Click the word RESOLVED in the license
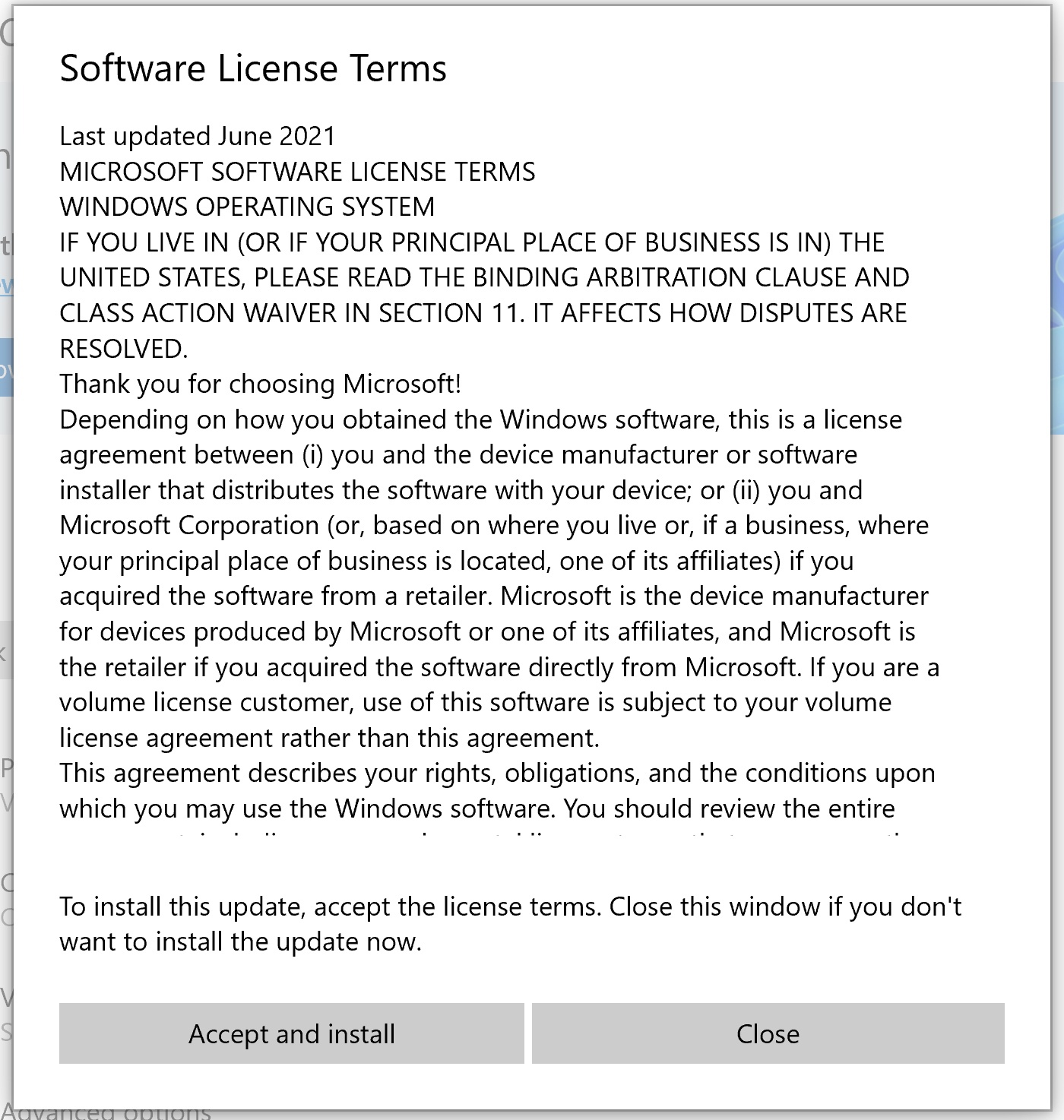 click(123, 349)
